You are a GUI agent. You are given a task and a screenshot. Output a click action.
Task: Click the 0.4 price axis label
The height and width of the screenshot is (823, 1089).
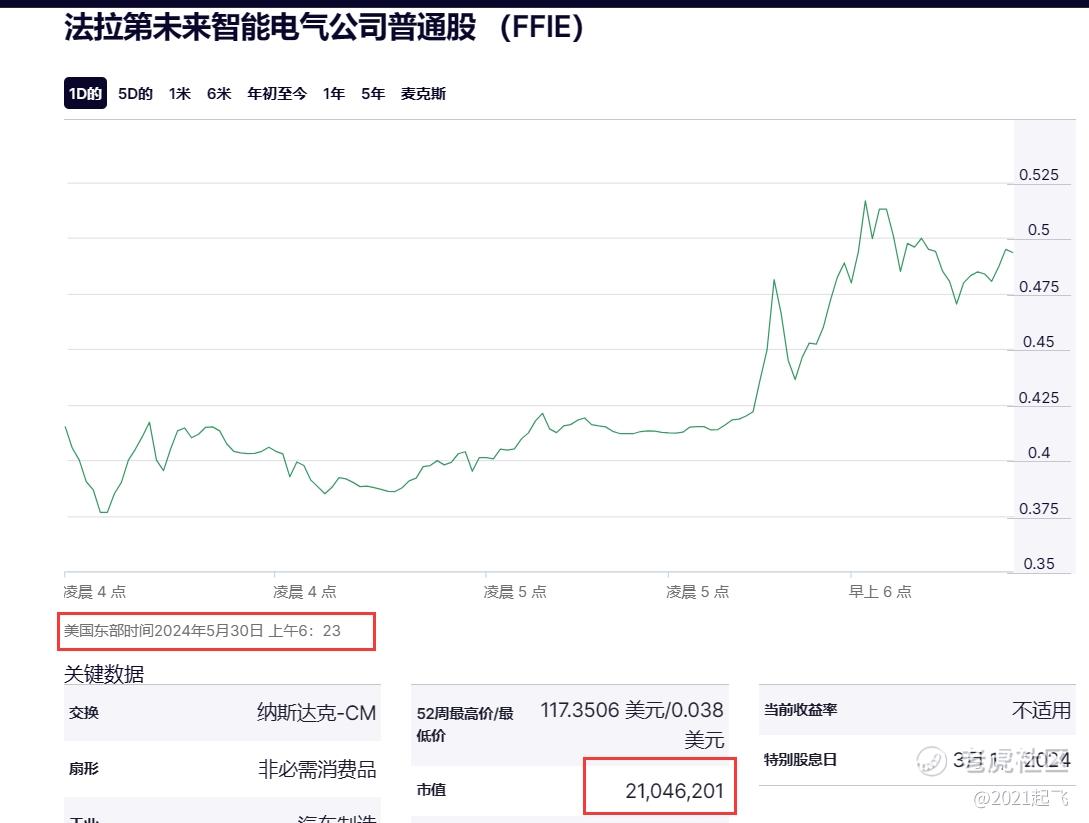tap(1038, 453)
